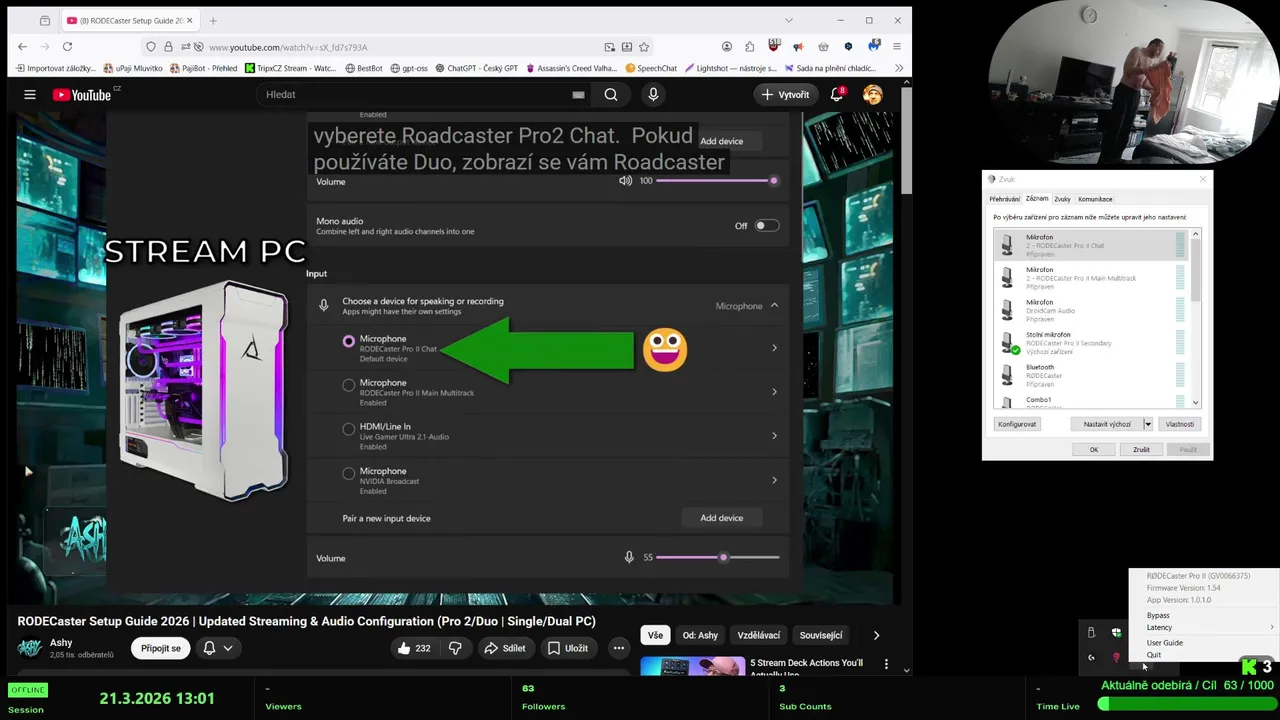Select Mikrofon RODECaster Pro II Main Multitrack

click(1091, 278)
